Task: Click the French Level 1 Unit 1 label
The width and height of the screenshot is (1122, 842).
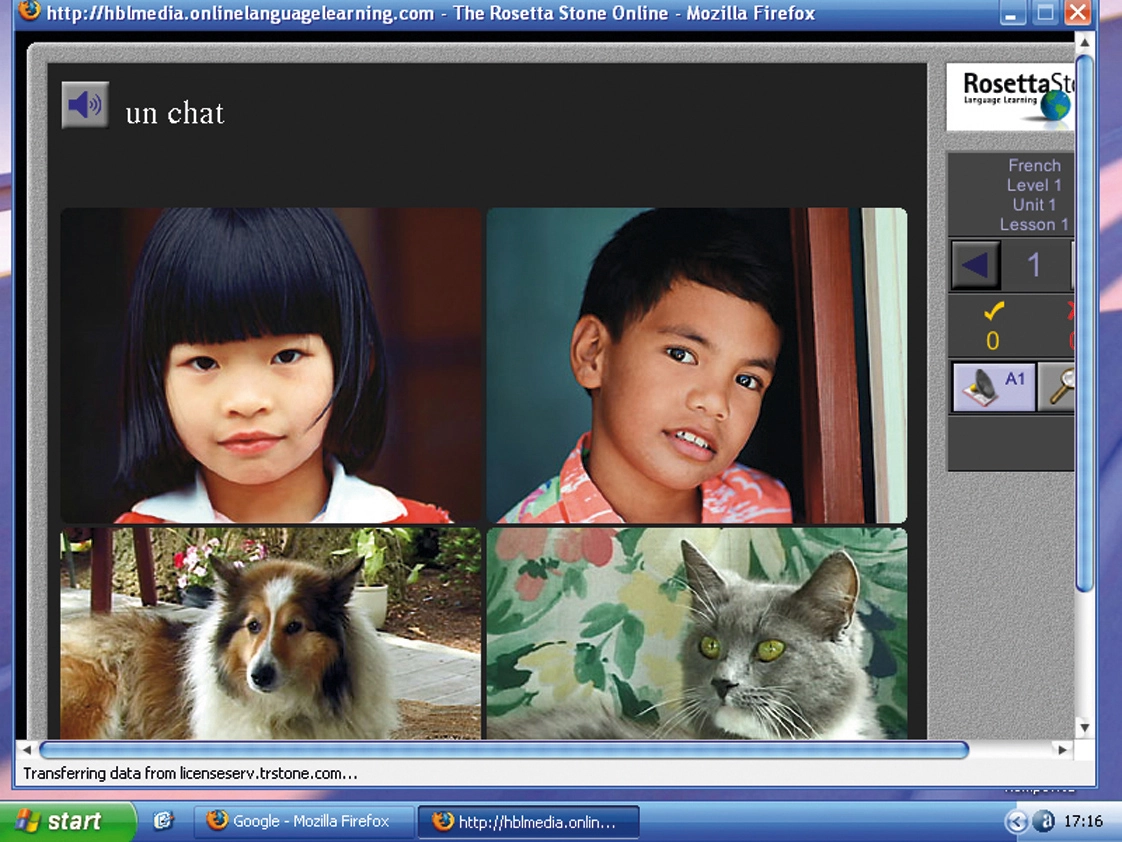Action: [x=1033, y=195]
